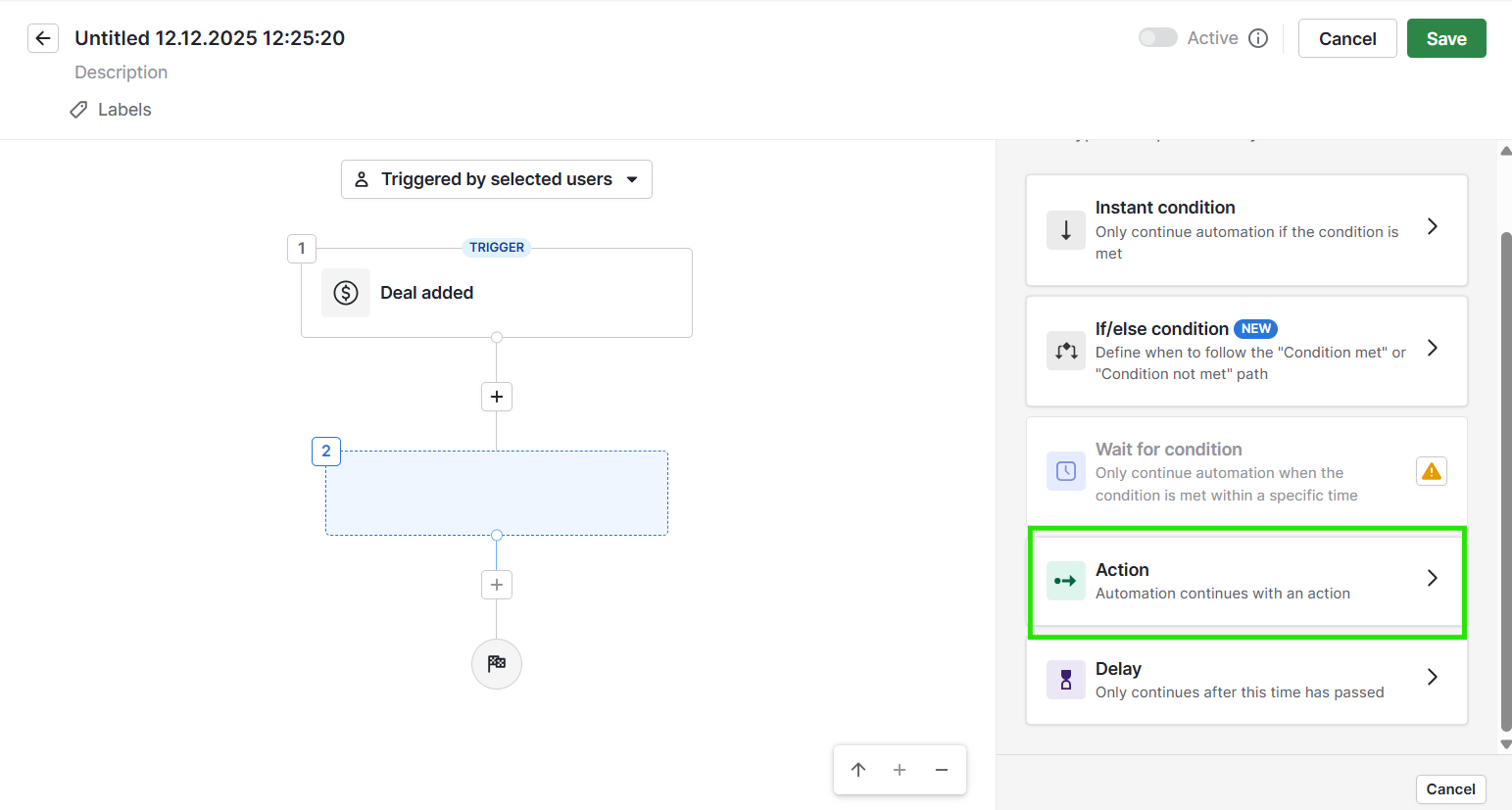Click the green Save button
The image size is (1512, 810).
point(1445,38)
